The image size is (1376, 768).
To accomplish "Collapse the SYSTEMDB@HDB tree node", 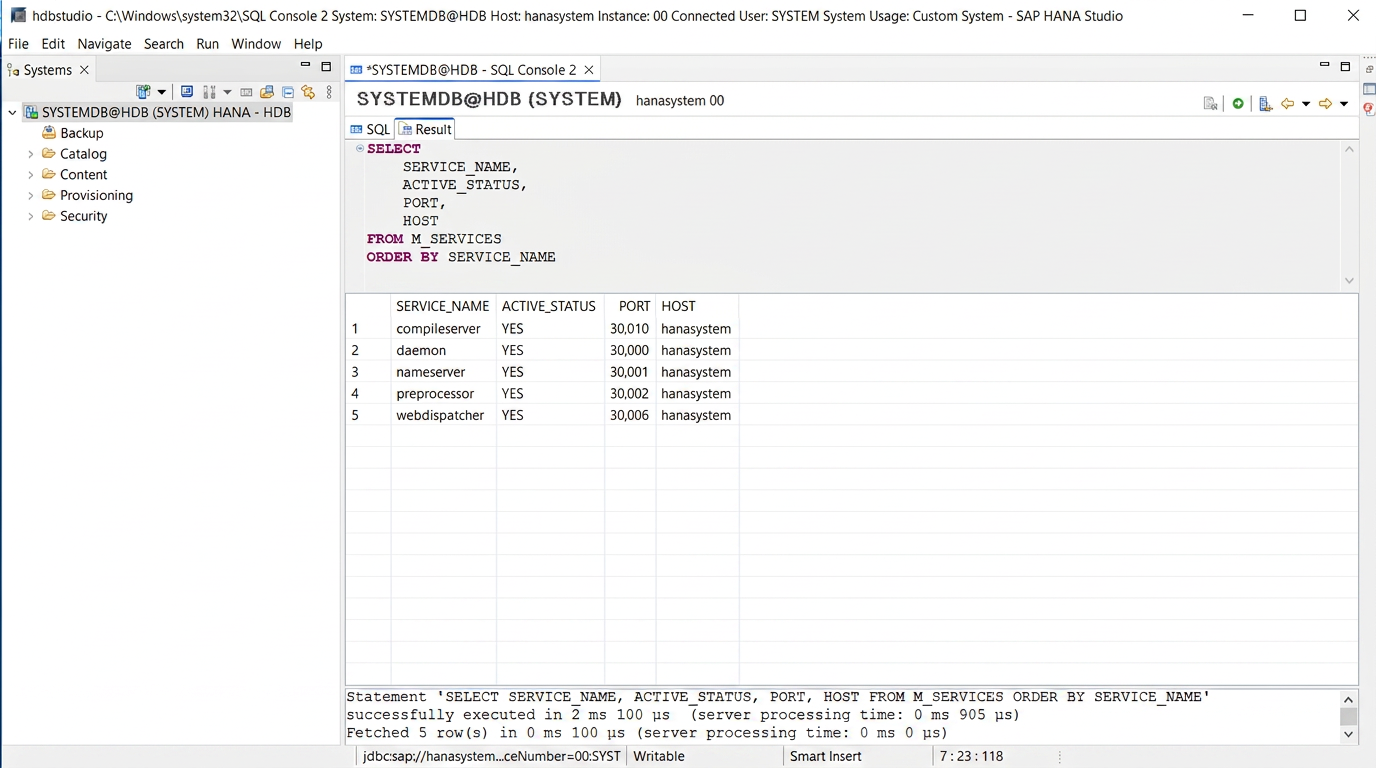I will tap(12, 112).
